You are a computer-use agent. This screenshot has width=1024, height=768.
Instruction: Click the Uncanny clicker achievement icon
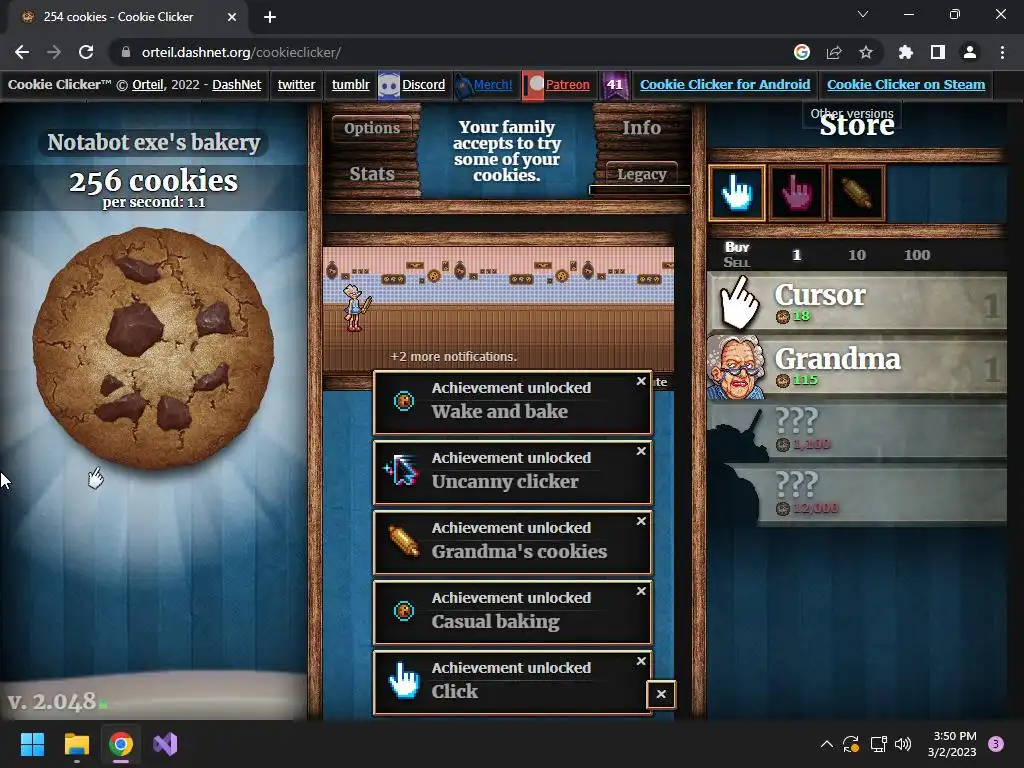tap(402, 470)
